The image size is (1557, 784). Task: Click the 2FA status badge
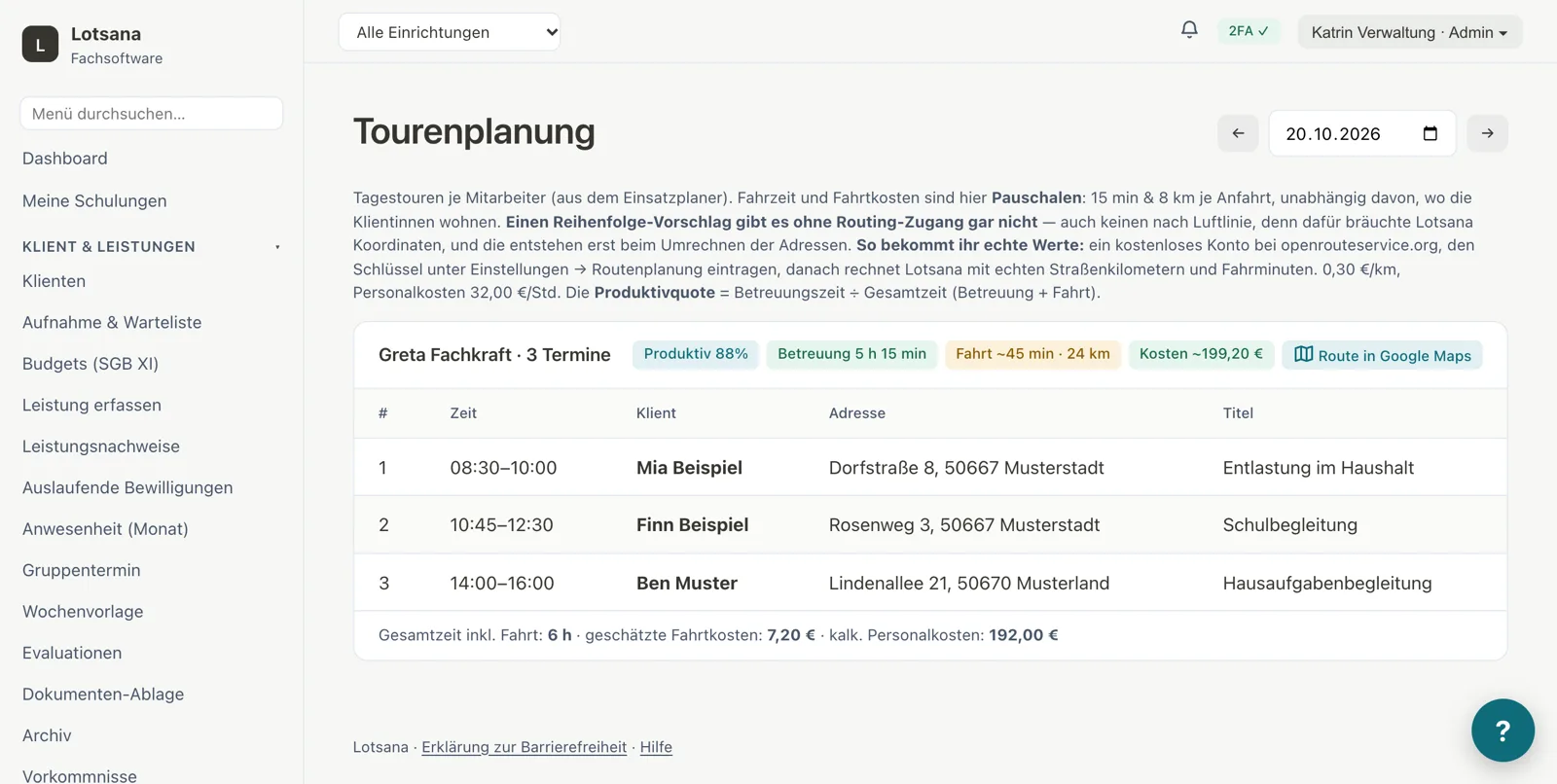click(1249, 31)
